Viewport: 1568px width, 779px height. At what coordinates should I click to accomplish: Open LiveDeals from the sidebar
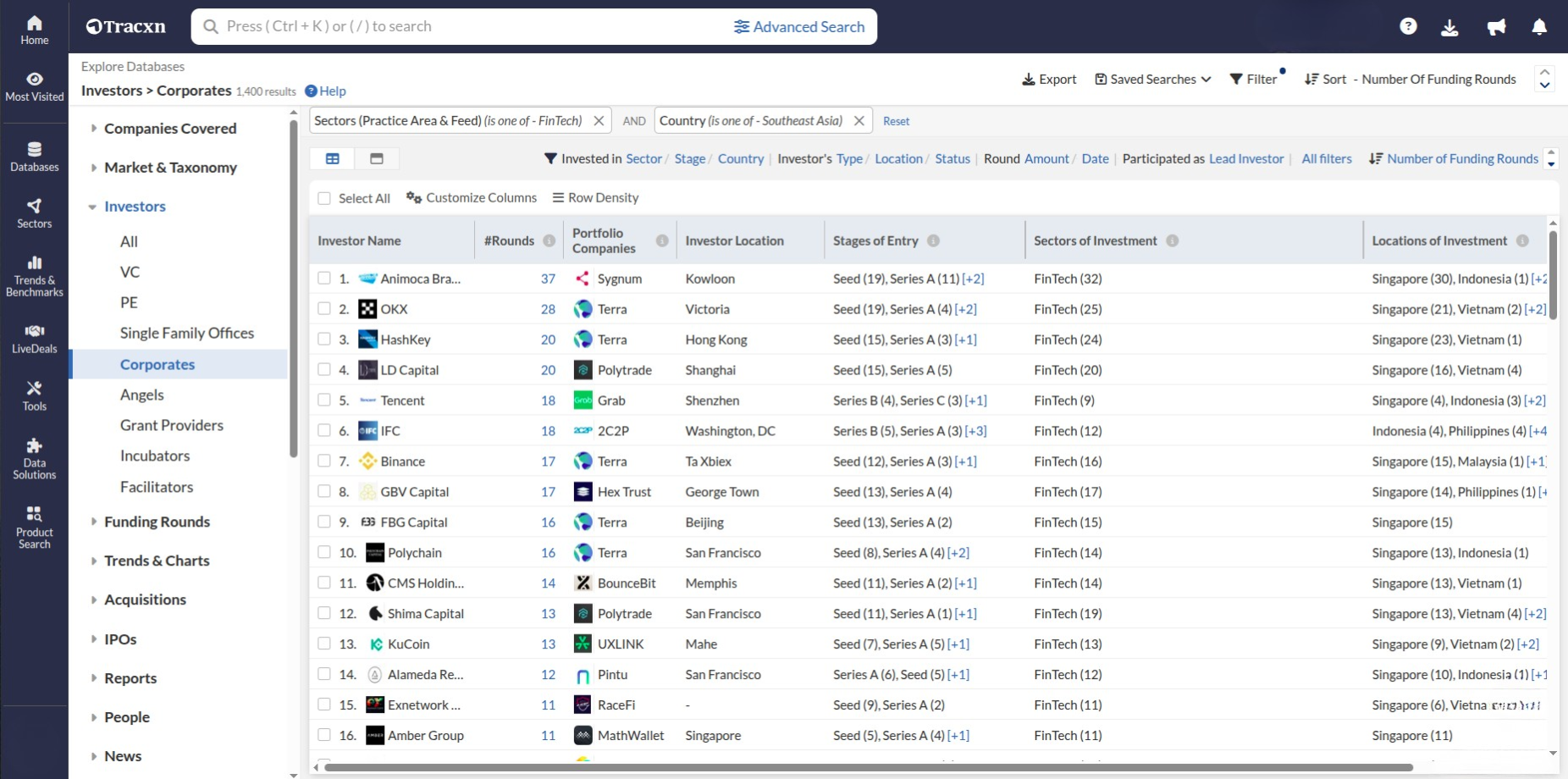click(34, 337)
